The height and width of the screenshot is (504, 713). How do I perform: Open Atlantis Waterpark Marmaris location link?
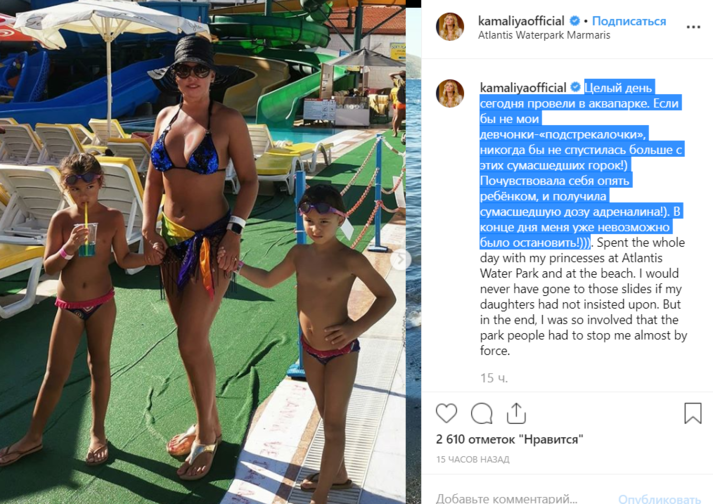click(544, 35)
